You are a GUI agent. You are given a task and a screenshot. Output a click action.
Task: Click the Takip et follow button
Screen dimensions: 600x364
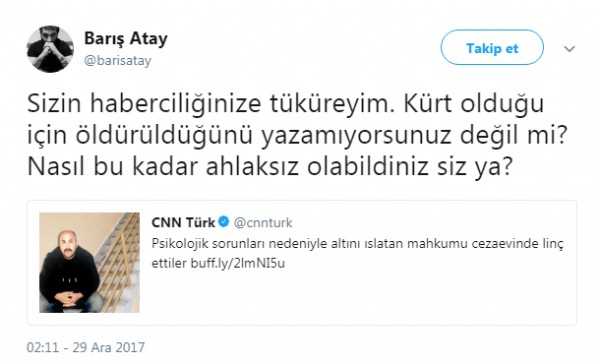click(492, 47)
